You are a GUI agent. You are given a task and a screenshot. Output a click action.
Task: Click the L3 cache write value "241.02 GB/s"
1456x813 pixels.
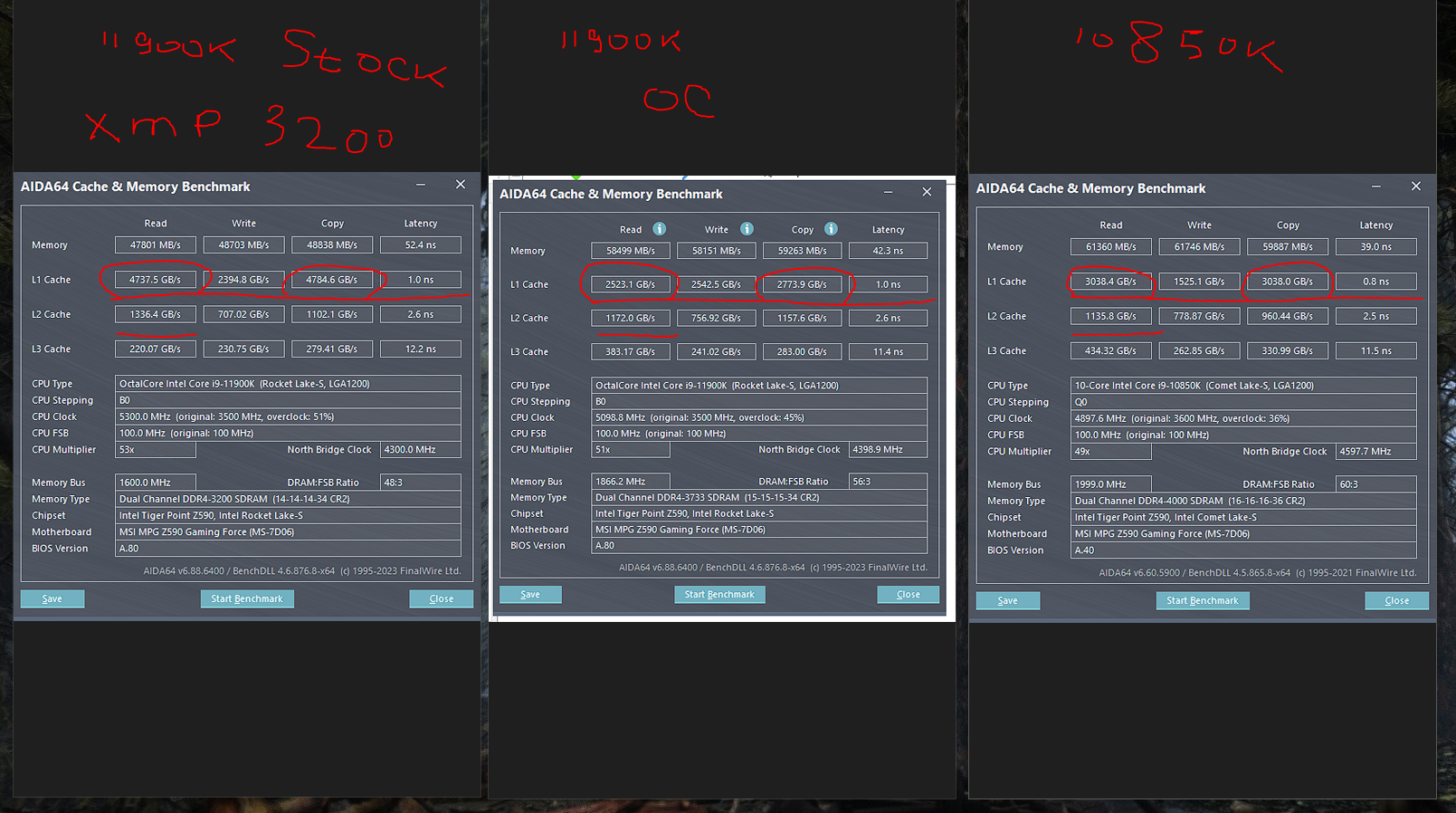click(x=716, y=351)
